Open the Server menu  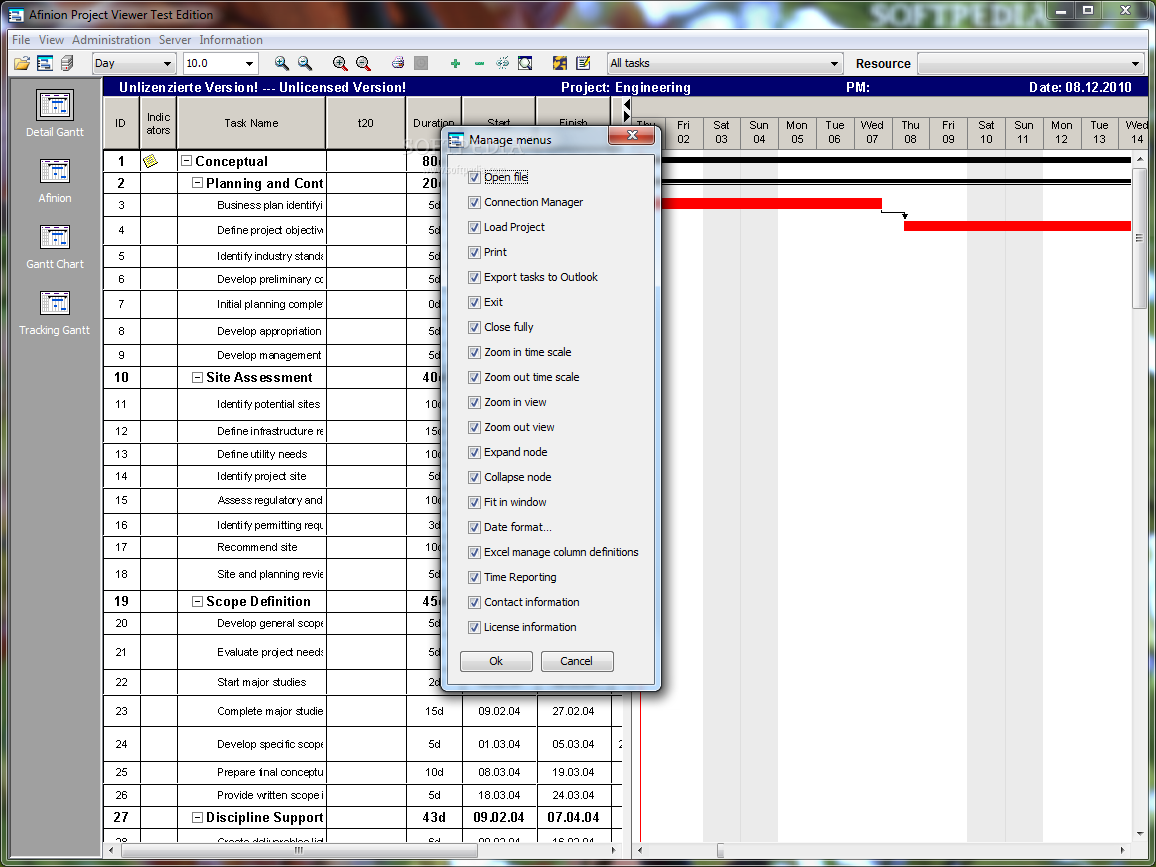[x=175, y=40]
